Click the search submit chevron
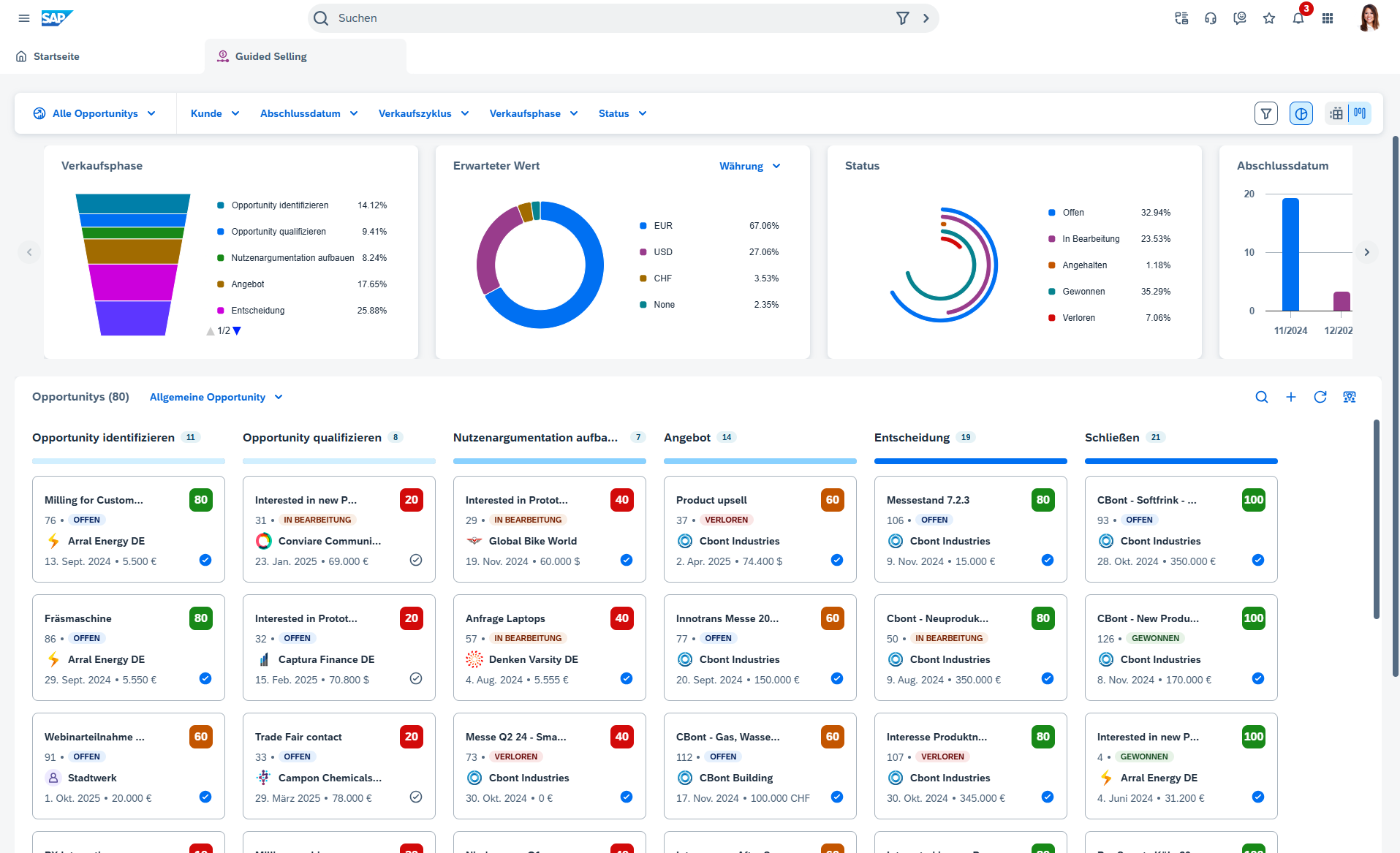The width and height of the screenshot is (1400, 853). tap(926, 18)
